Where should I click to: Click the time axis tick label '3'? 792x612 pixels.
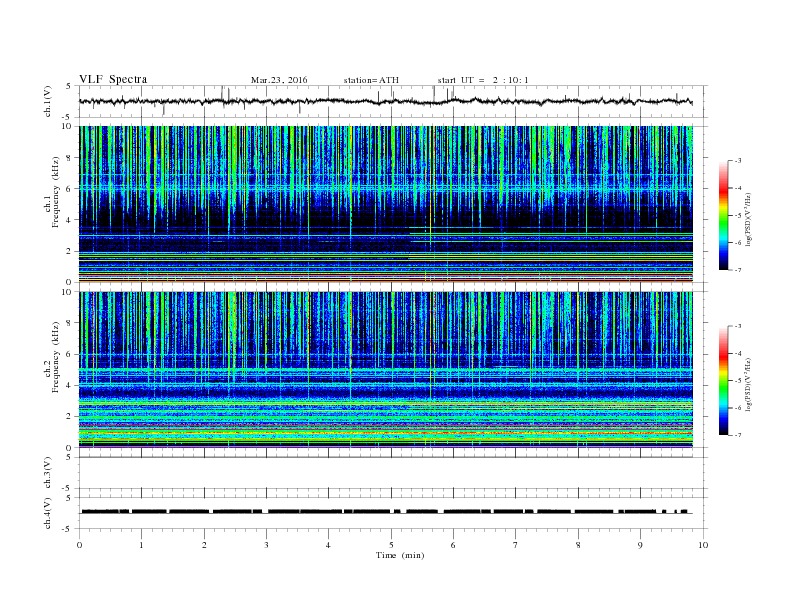(266, 545)
